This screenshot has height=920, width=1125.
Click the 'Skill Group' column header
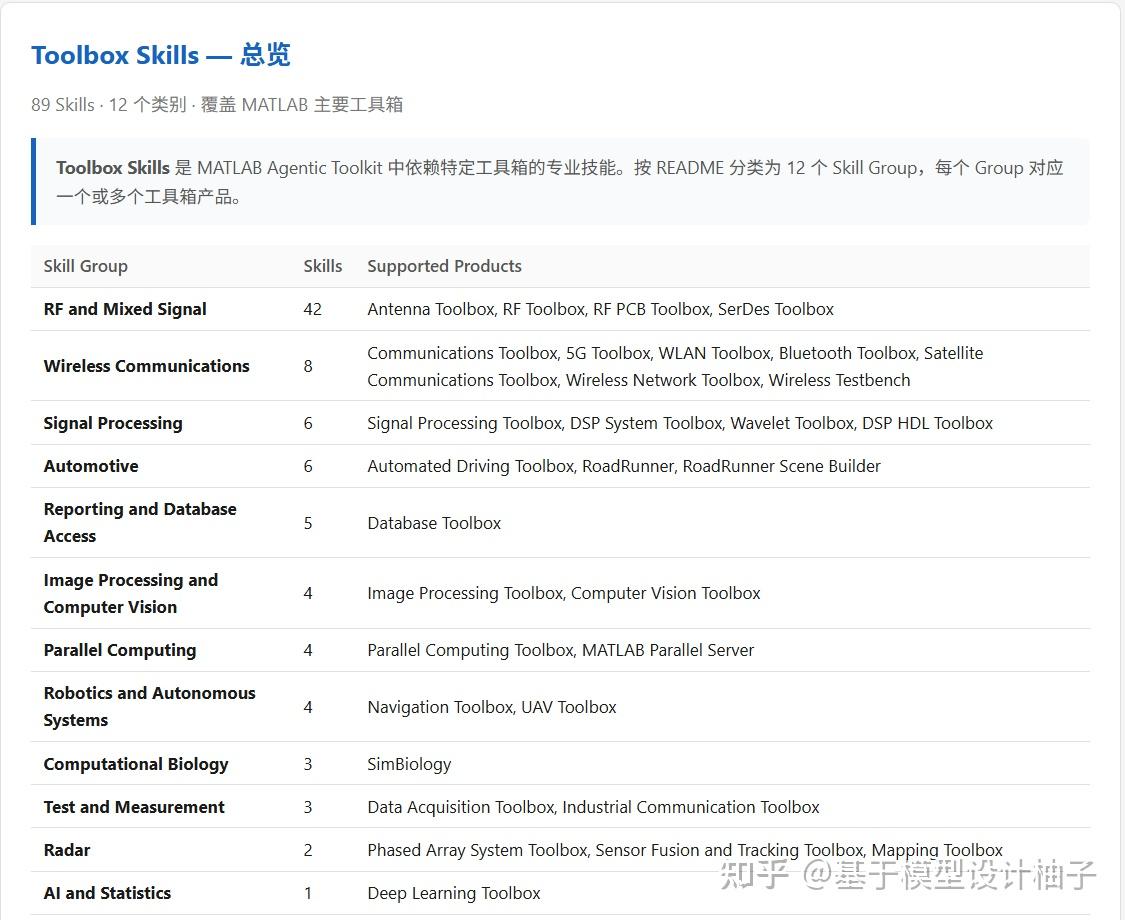[85, 266]
